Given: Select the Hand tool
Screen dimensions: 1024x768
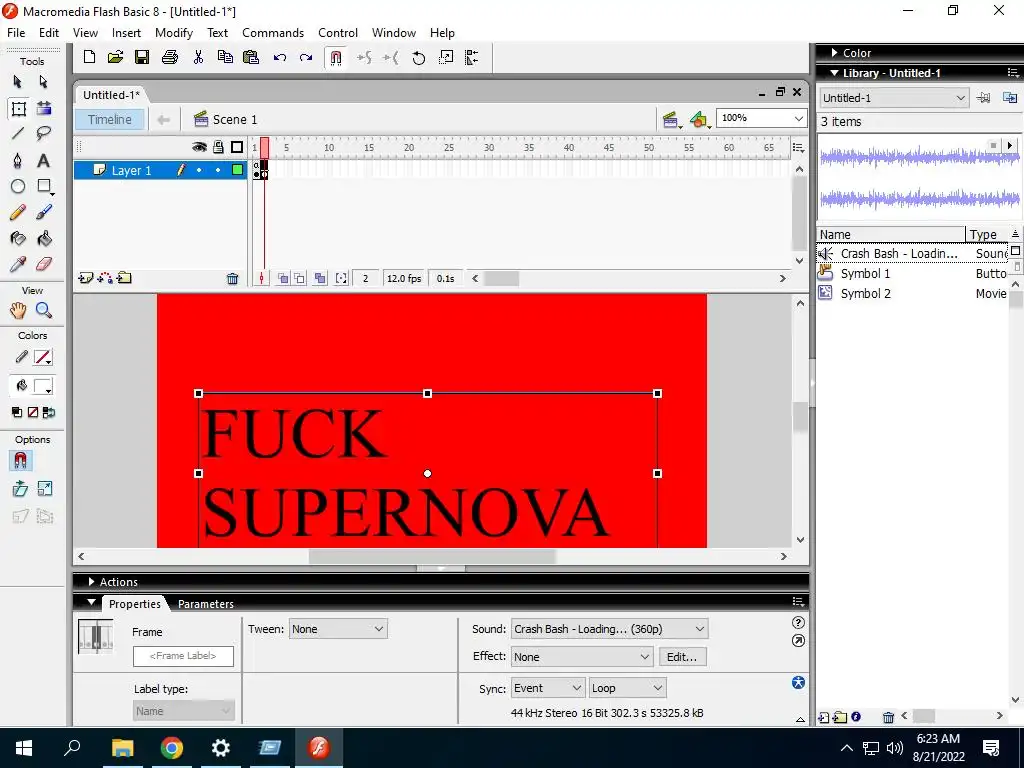Looking at the screenshot, I should (18, 310).
